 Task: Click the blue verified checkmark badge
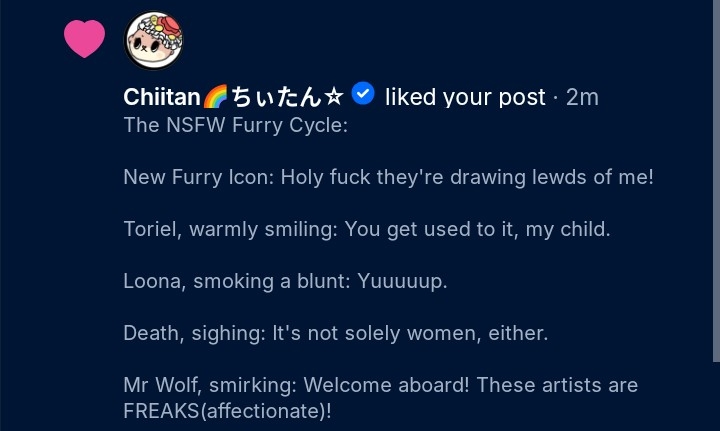(363, 94)
